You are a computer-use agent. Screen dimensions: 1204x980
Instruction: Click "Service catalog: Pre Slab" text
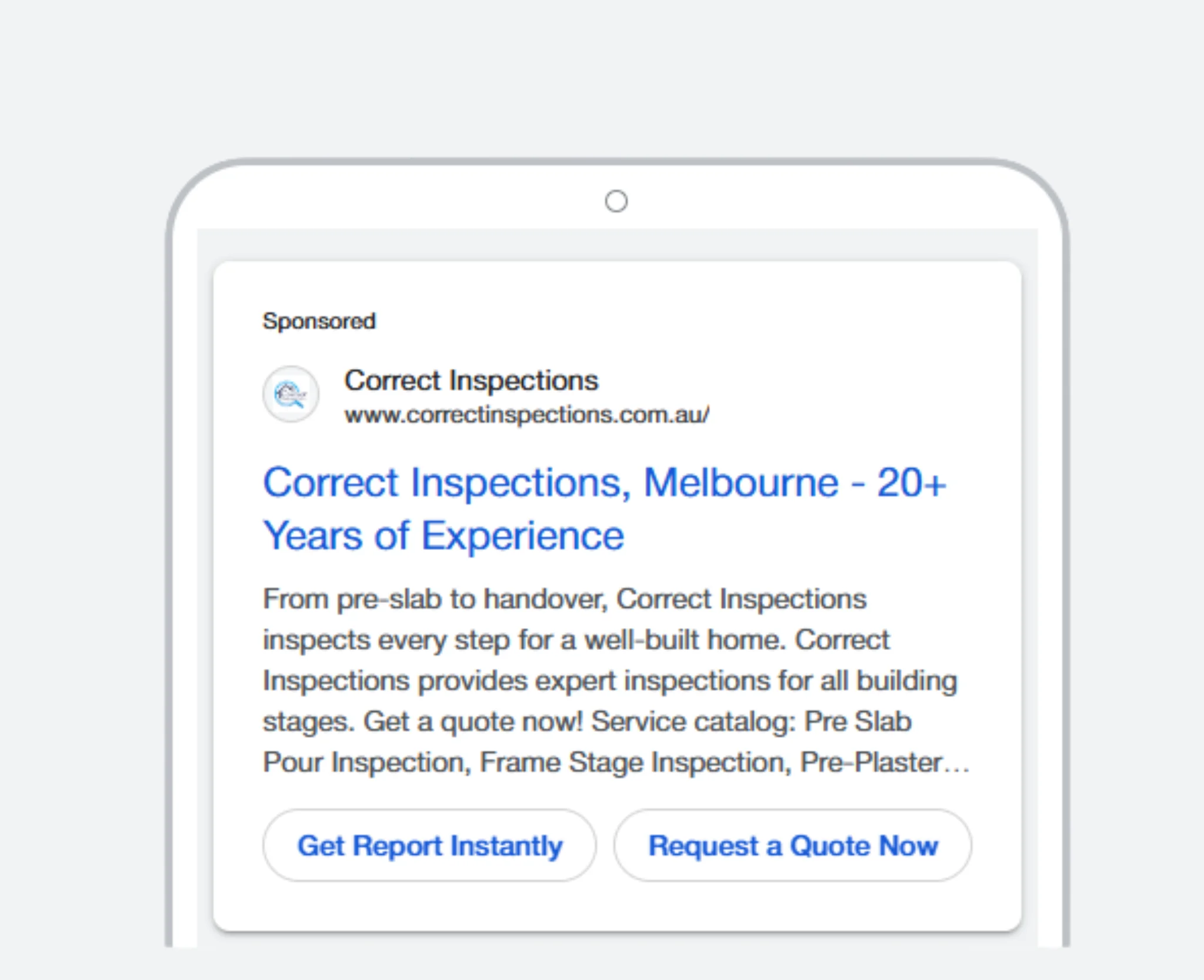[751, 722]
